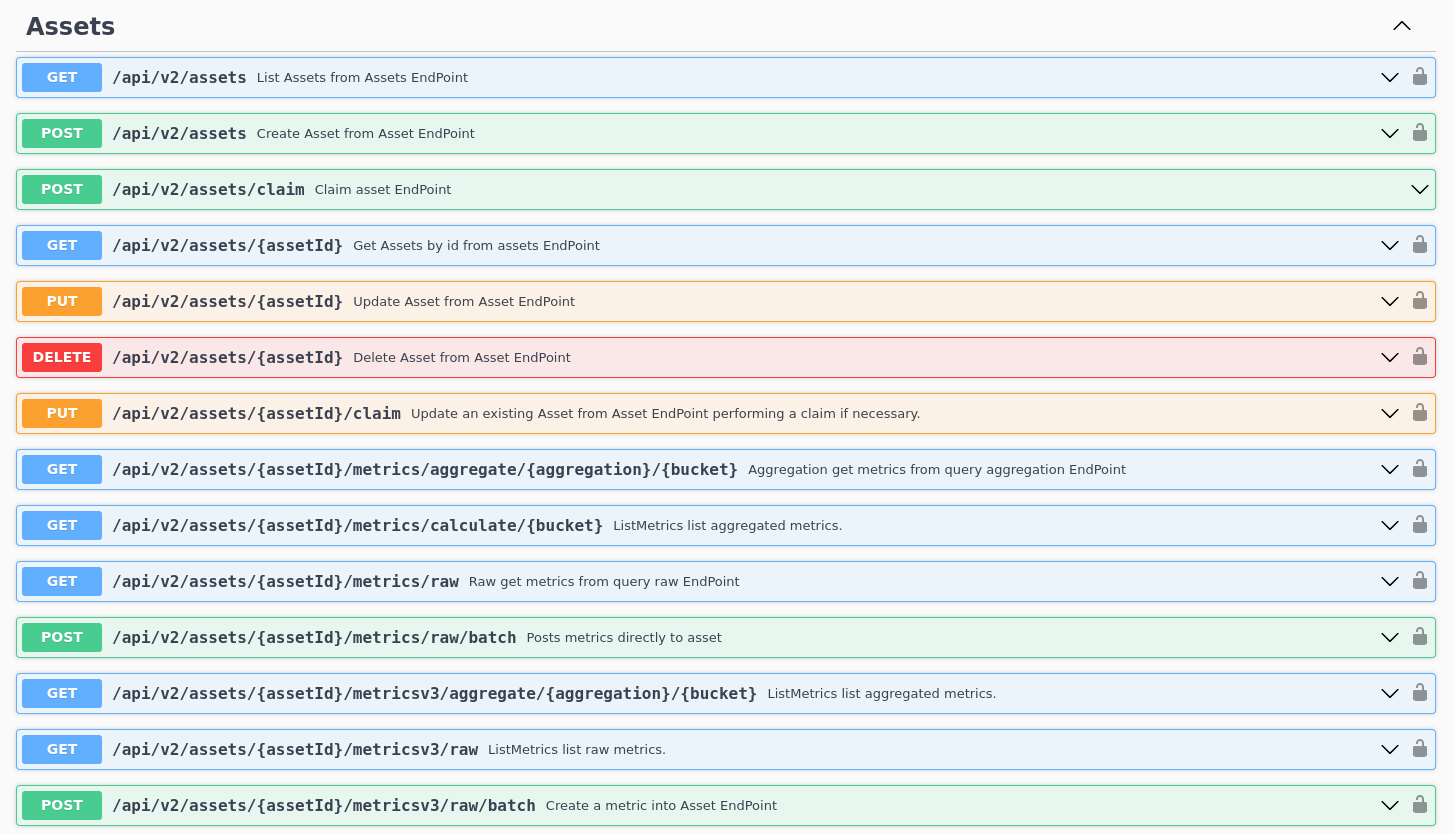The image size is (1454, 834).
Task: Click POST badge on metricsv3/raw/batch row
Action: (62, 805)
